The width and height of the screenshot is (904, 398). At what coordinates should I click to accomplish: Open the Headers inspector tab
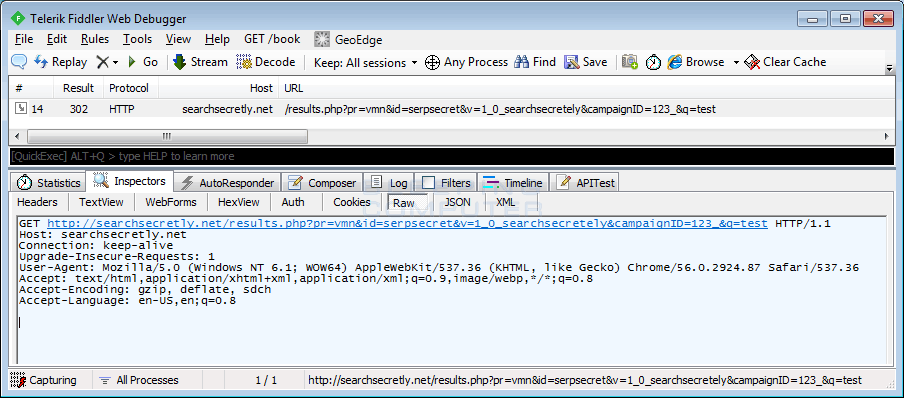click(37, 202)
